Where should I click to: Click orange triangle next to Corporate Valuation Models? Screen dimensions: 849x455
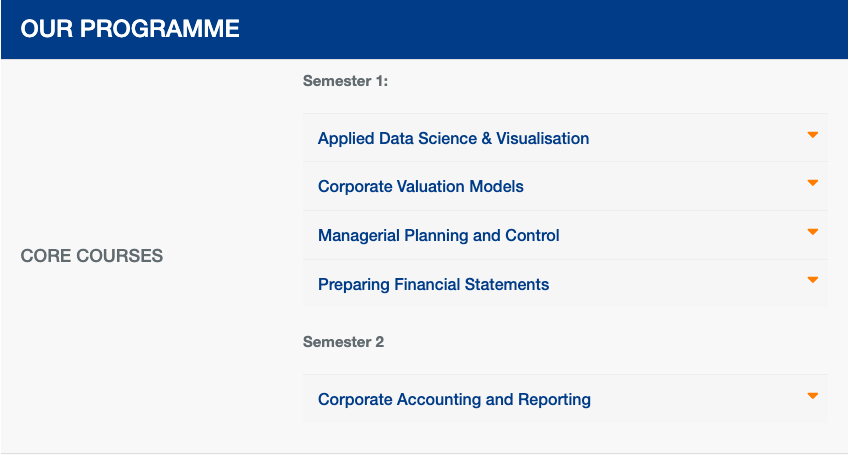pos(813,183)
